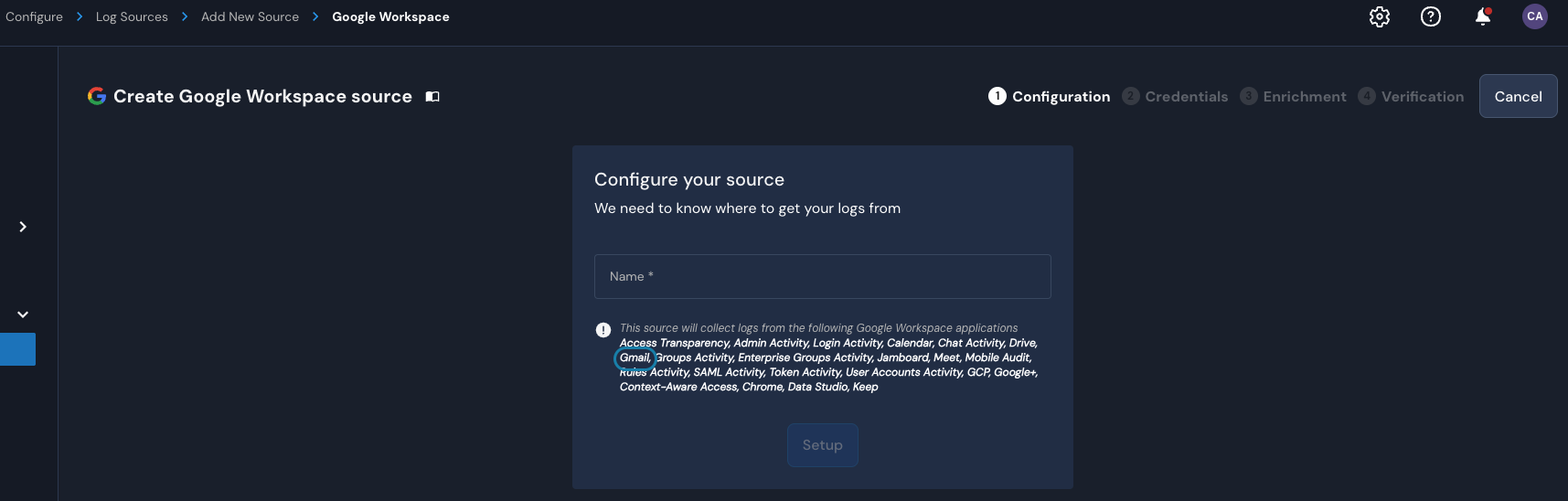
Task: Click the help question mark icon
Action: coord(1431,16)
